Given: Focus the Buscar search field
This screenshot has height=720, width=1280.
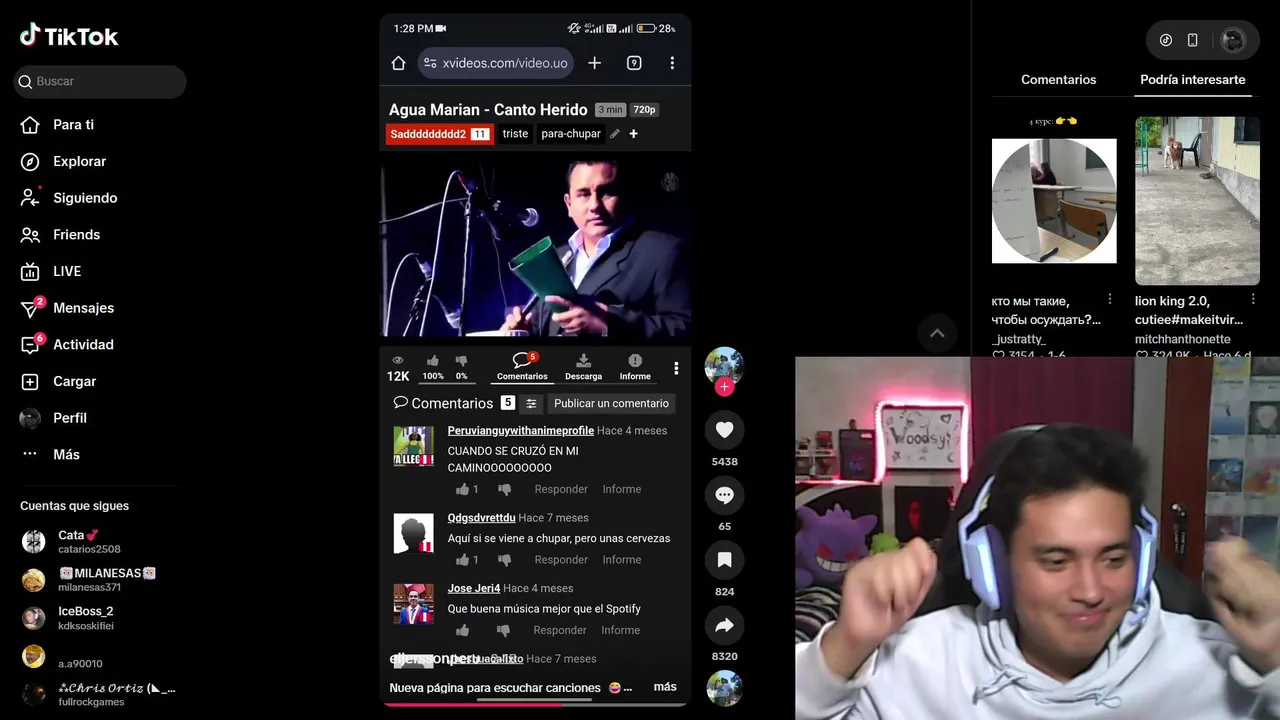Looking at the screenshot, I should [x=100, y=81].
